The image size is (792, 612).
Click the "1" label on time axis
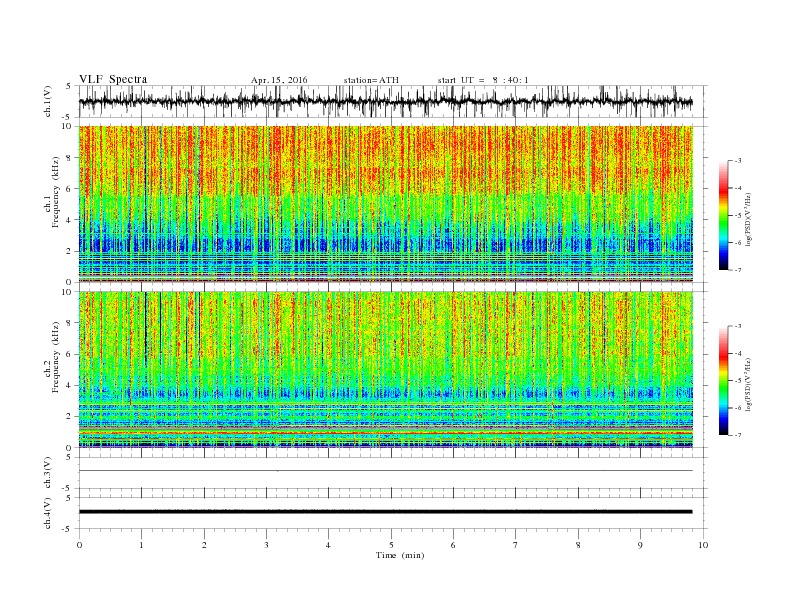tap(141, 545)
